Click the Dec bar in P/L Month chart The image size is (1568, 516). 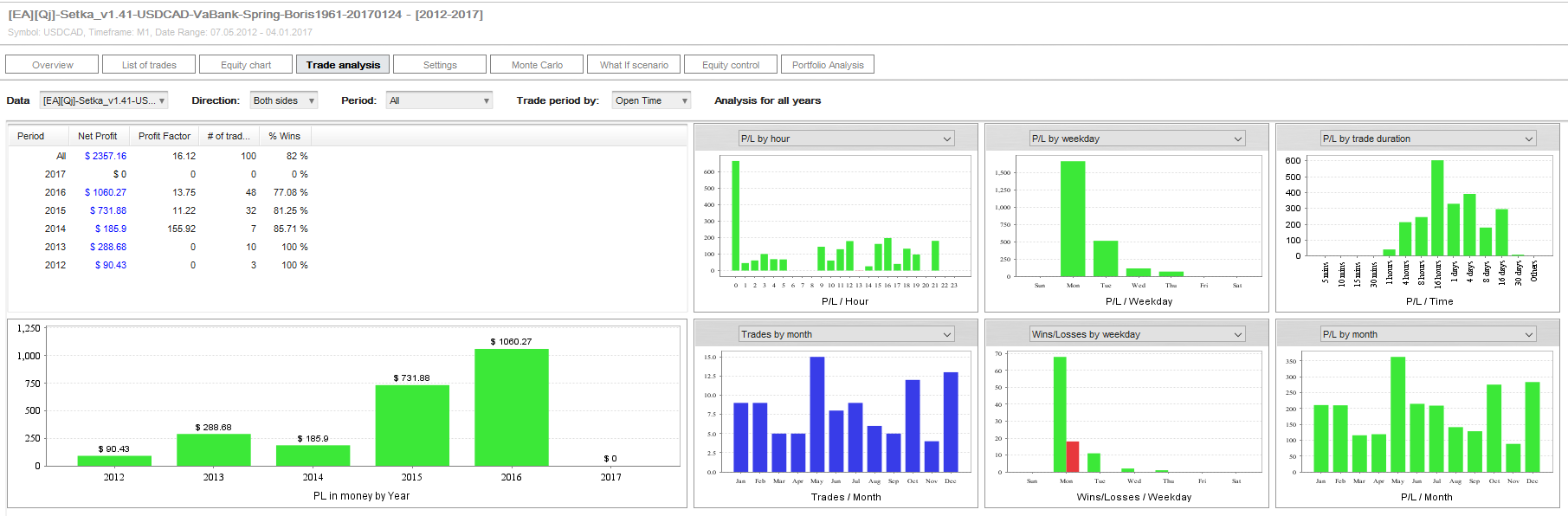(x=1533, y=427)
